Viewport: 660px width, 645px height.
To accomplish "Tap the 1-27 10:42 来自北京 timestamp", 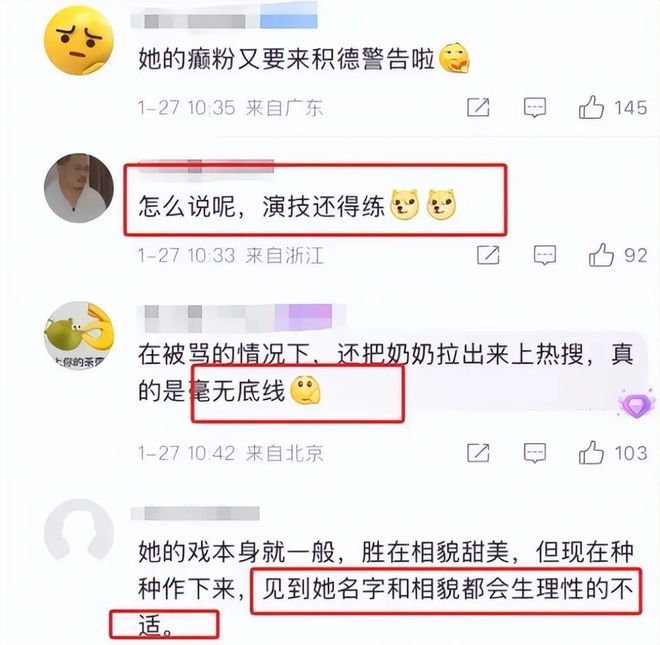I will [231, 453].
